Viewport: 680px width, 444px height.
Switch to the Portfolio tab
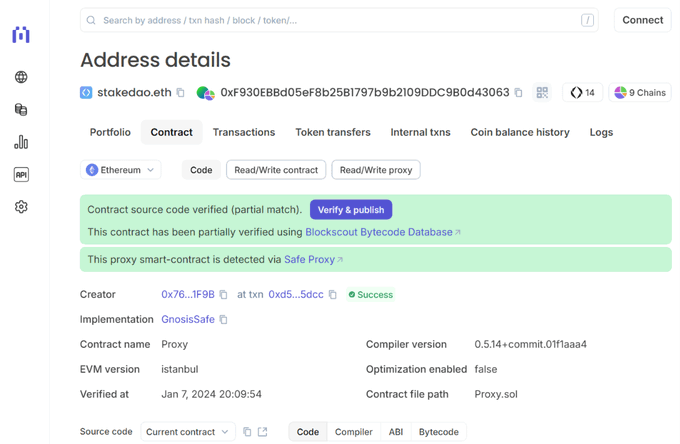pyautogui.click(x=110, y=132)
